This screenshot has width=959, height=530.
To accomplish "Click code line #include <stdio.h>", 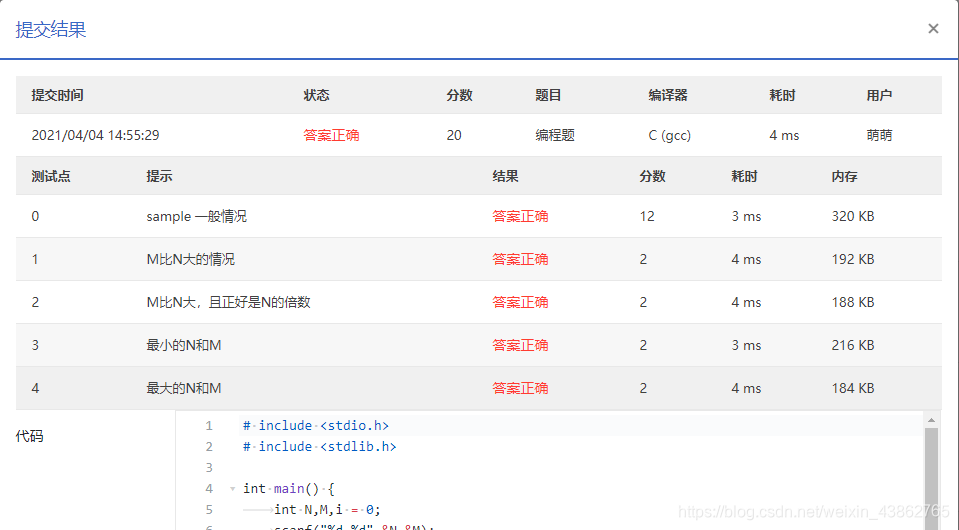I will click(316, 425).
